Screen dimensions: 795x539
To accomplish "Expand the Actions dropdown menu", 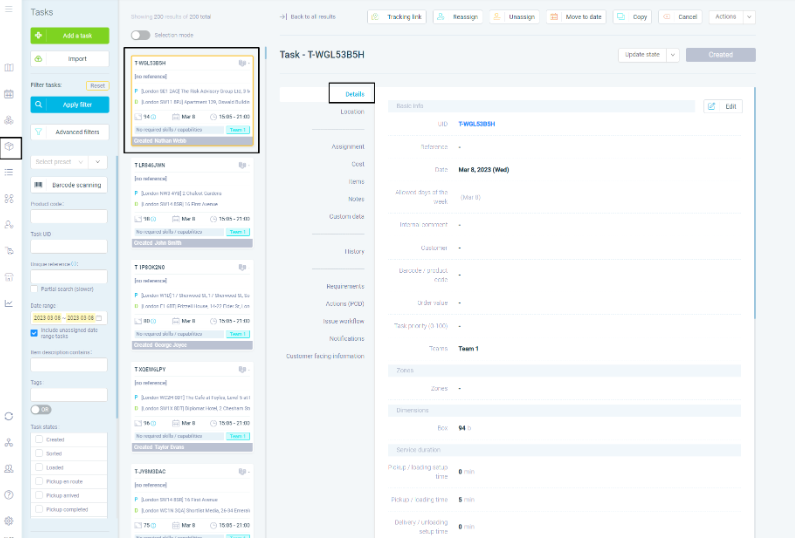I will click(732, 17).
